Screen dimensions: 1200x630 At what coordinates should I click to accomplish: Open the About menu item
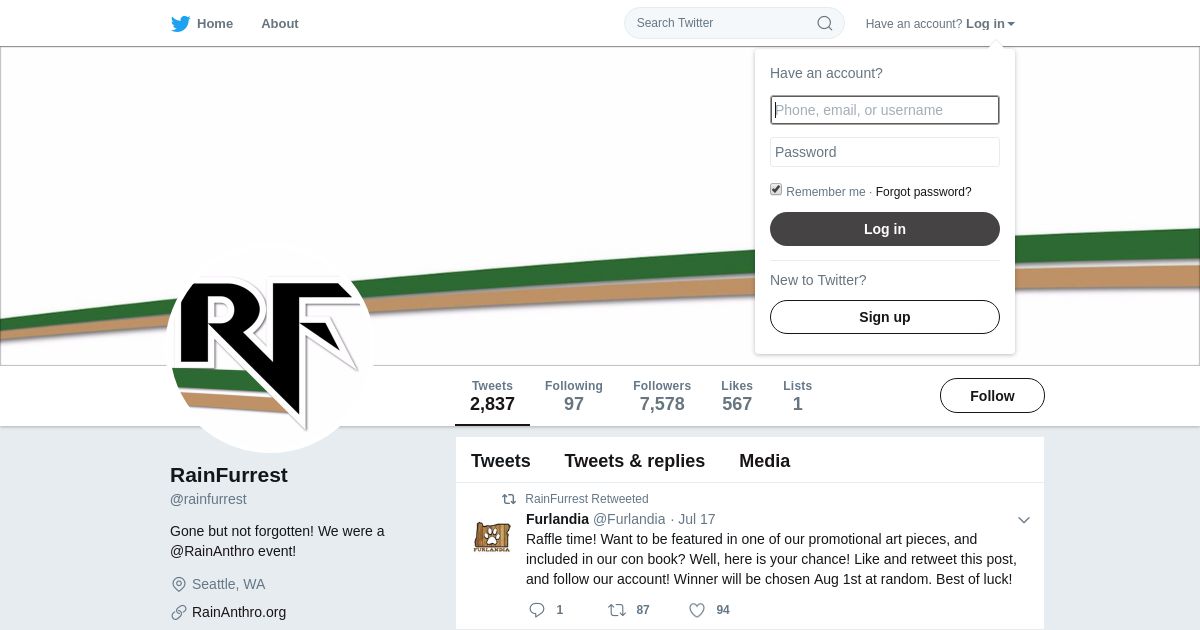coord(280,24)
